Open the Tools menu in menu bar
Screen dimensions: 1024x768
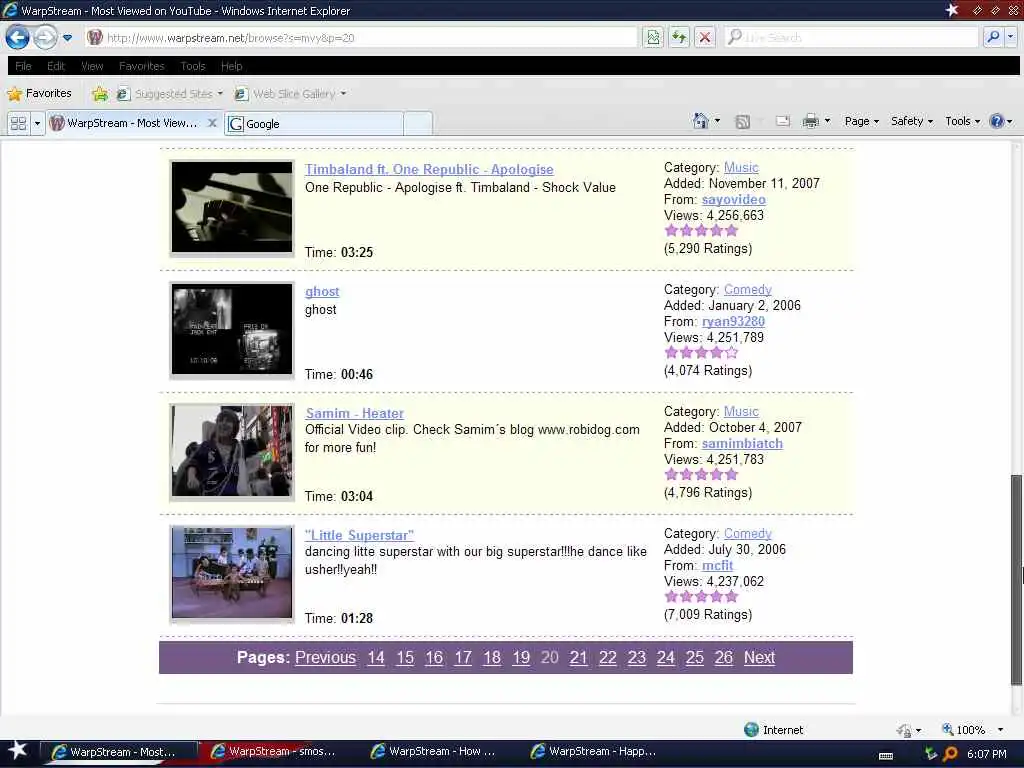[x=193, y=66]
